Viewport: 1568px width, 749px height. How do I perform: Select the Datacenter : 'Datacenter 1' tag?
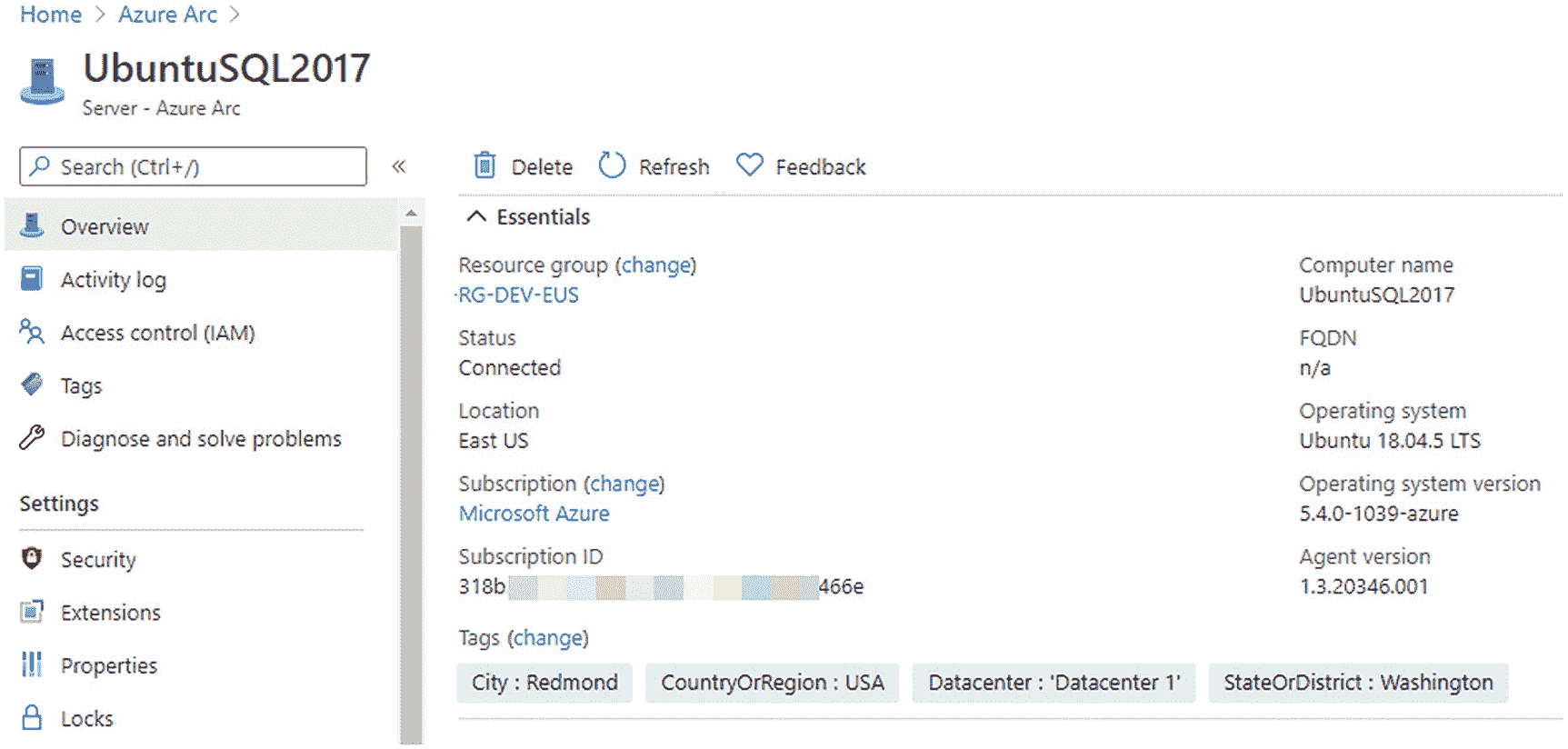pos(1054,683)
